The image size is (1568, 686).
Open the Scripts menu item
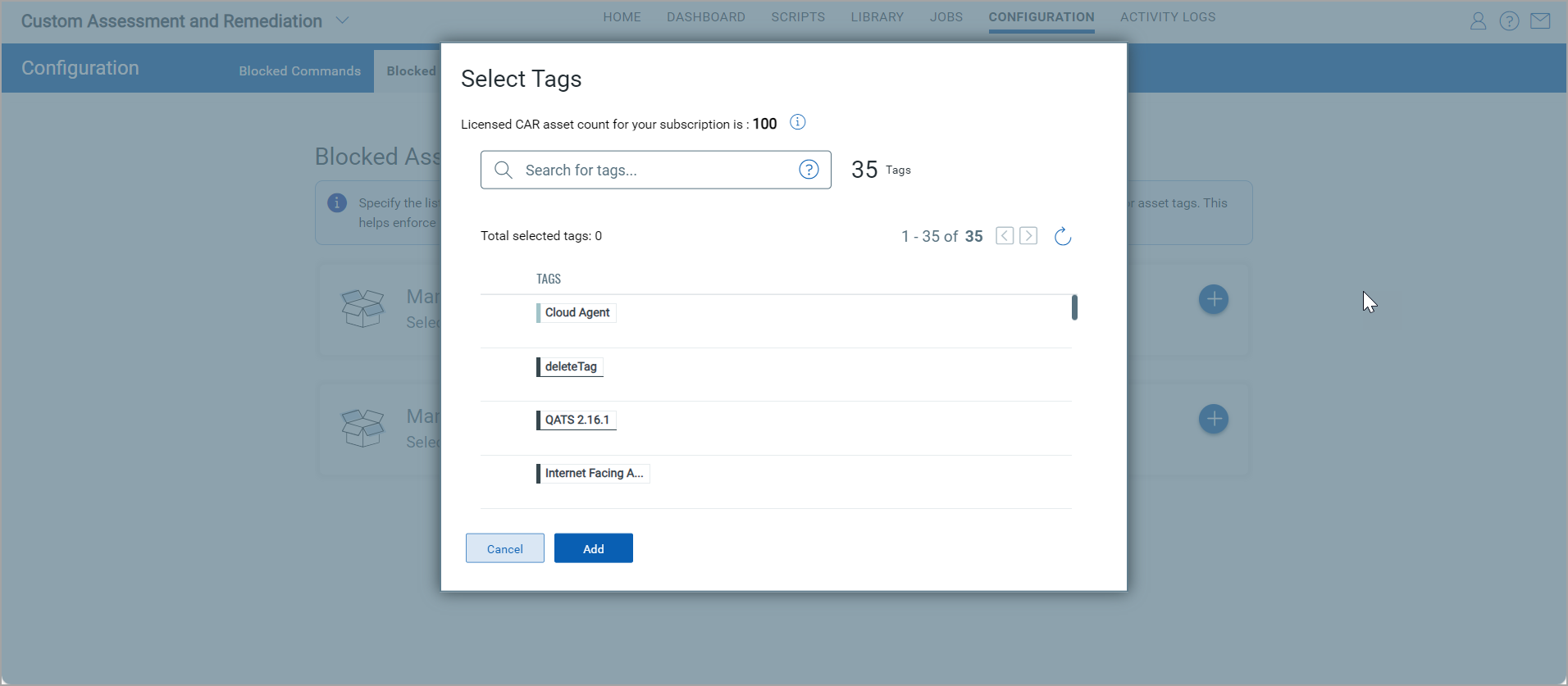point(797,17)
